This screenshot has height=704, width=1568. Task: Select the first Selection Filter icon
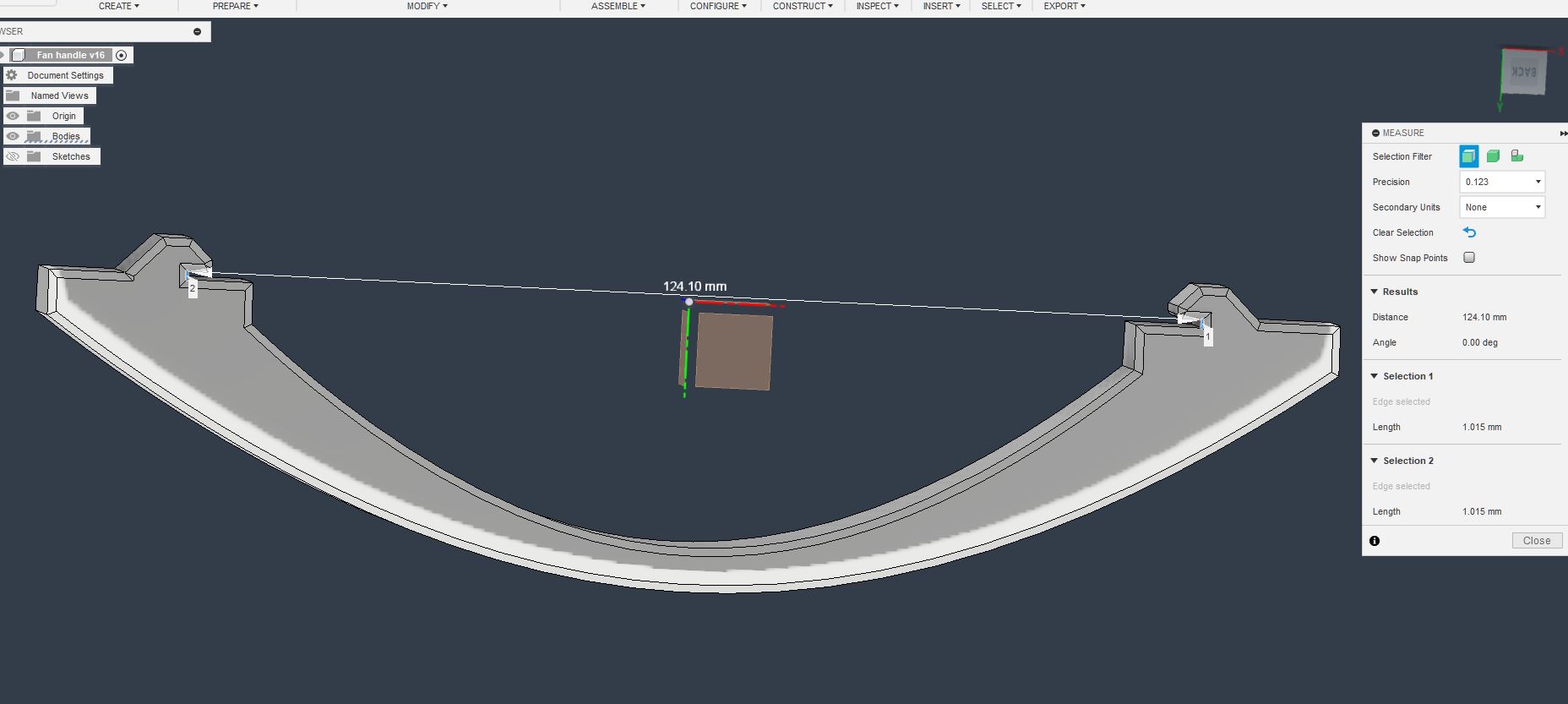tap(1468, 156)
